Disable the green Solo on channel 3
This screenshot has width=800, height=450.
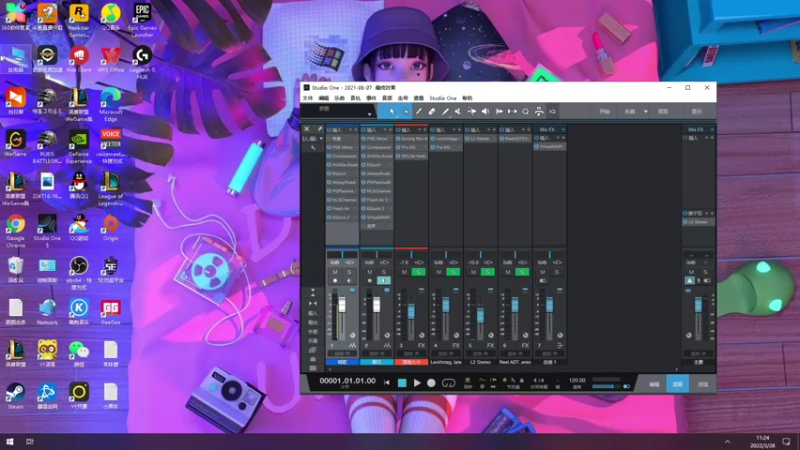[x=418, y=272]
